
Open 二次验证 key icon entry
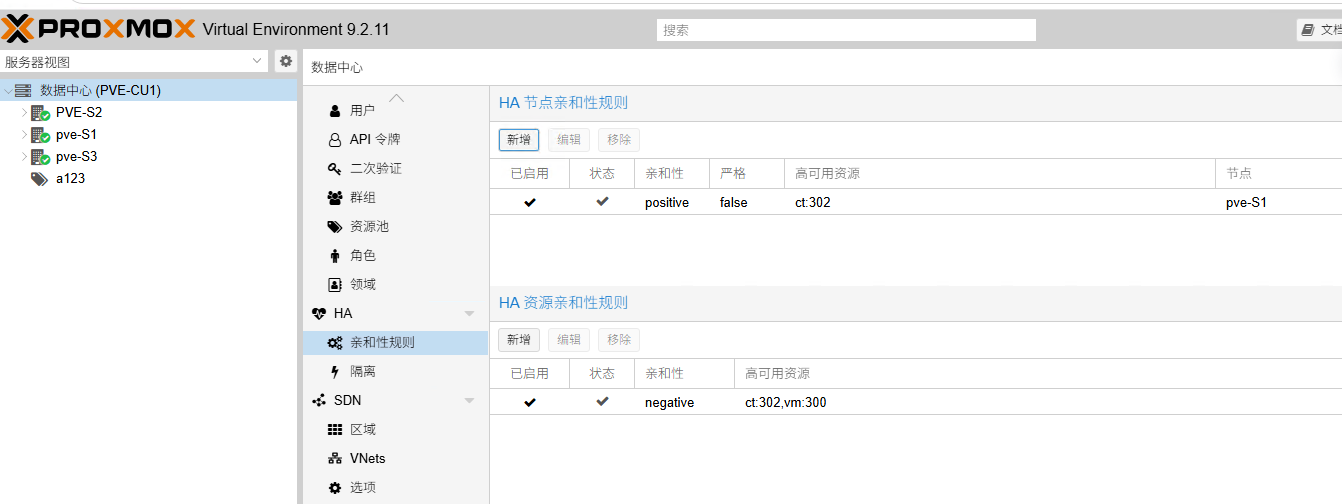coord(335,168)
